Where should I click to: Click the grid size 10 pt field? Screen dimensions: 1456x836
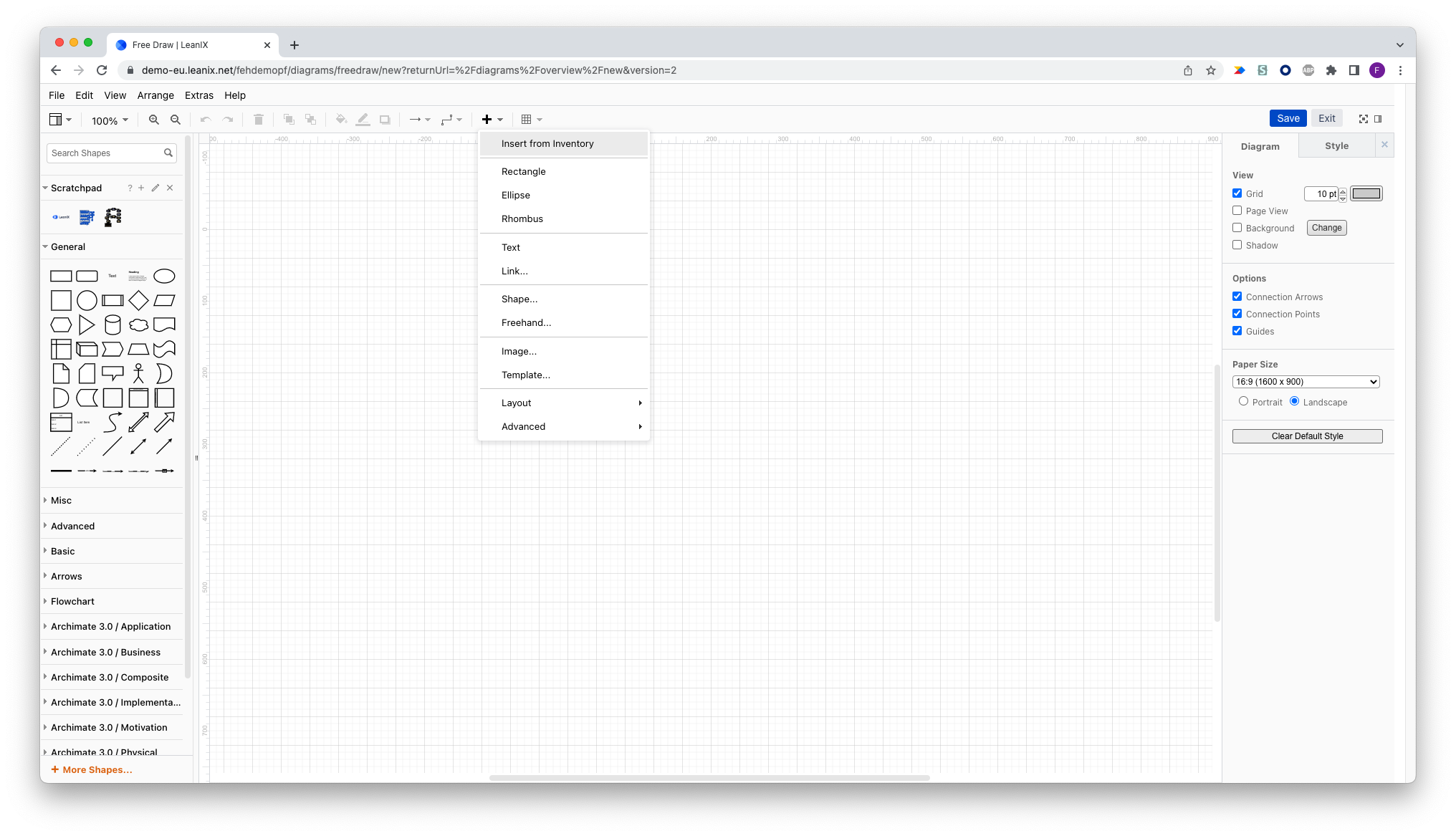tap(1321, 193)
